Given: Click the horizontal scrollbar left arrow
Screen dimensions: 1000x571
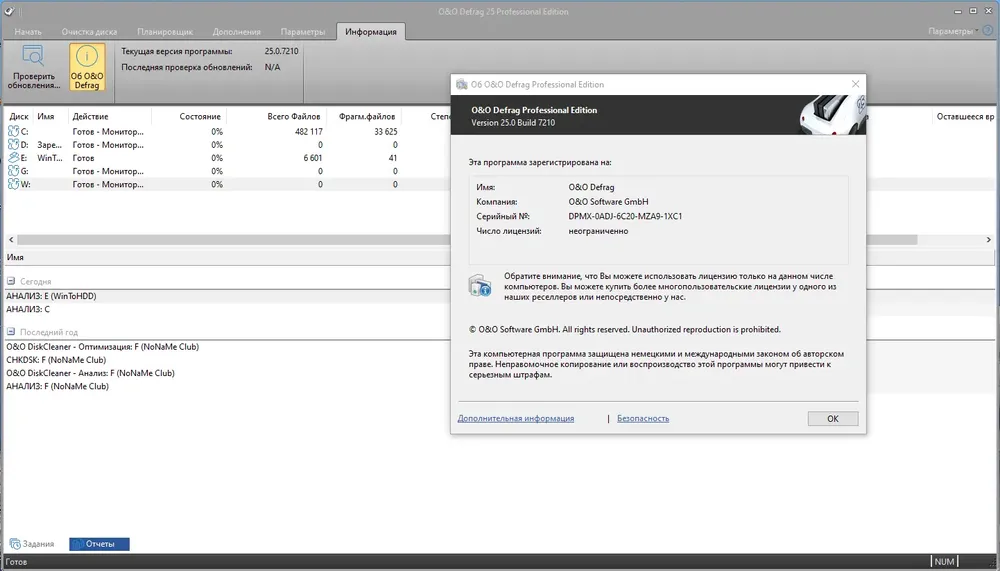Looking at the screenshot, I should pyautogui.click(x=11, y=240).
